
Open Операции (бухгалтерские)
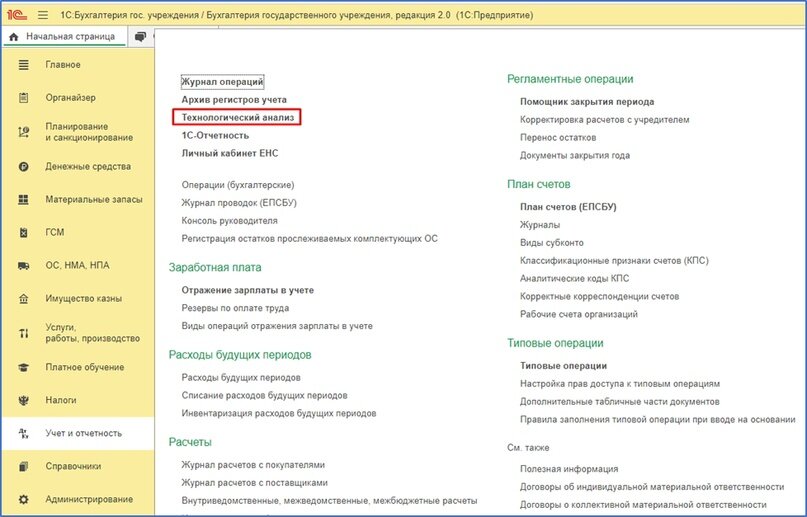[238, 185]
